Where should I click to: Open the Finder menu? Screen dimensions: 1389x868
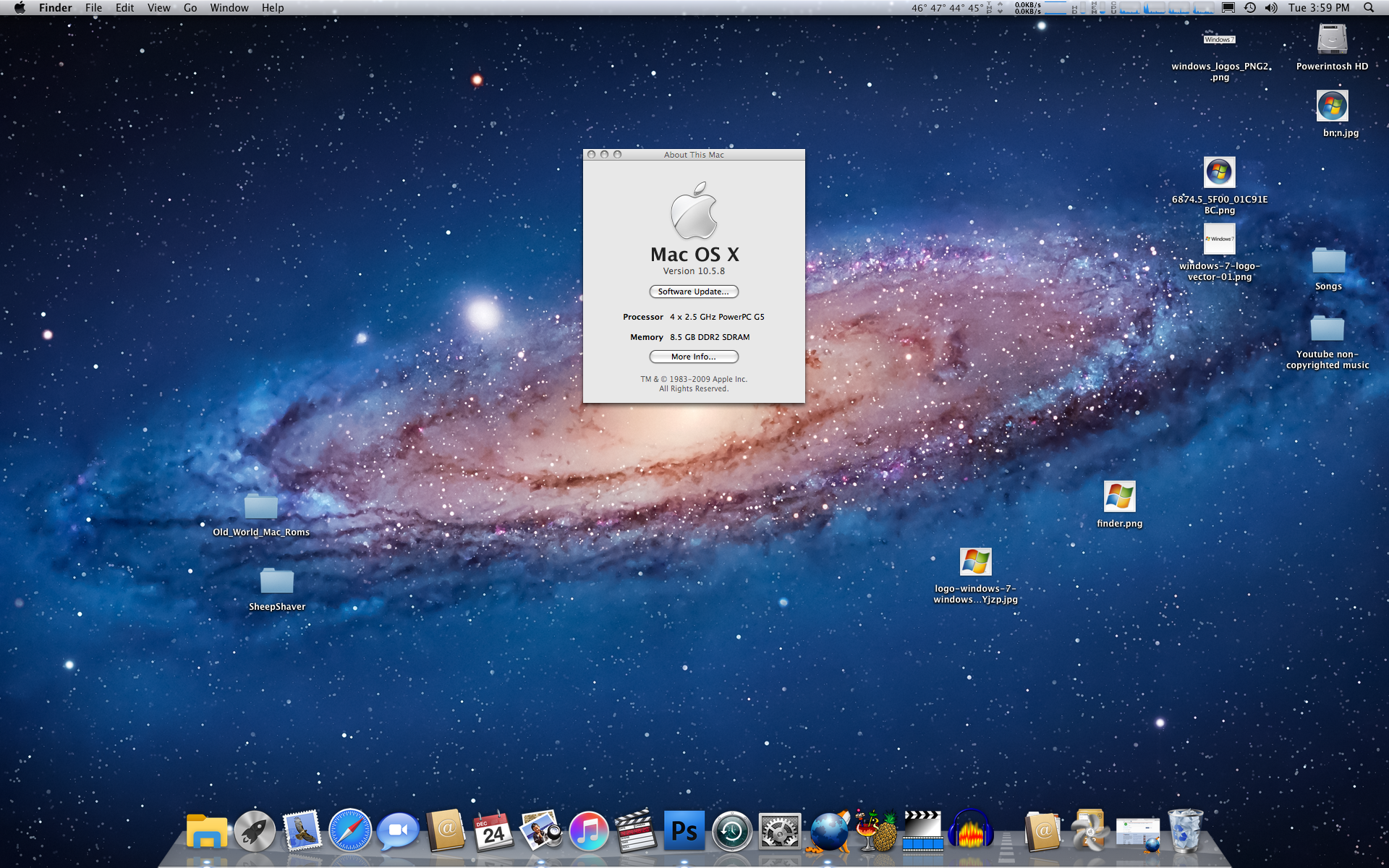click(55, 8)
